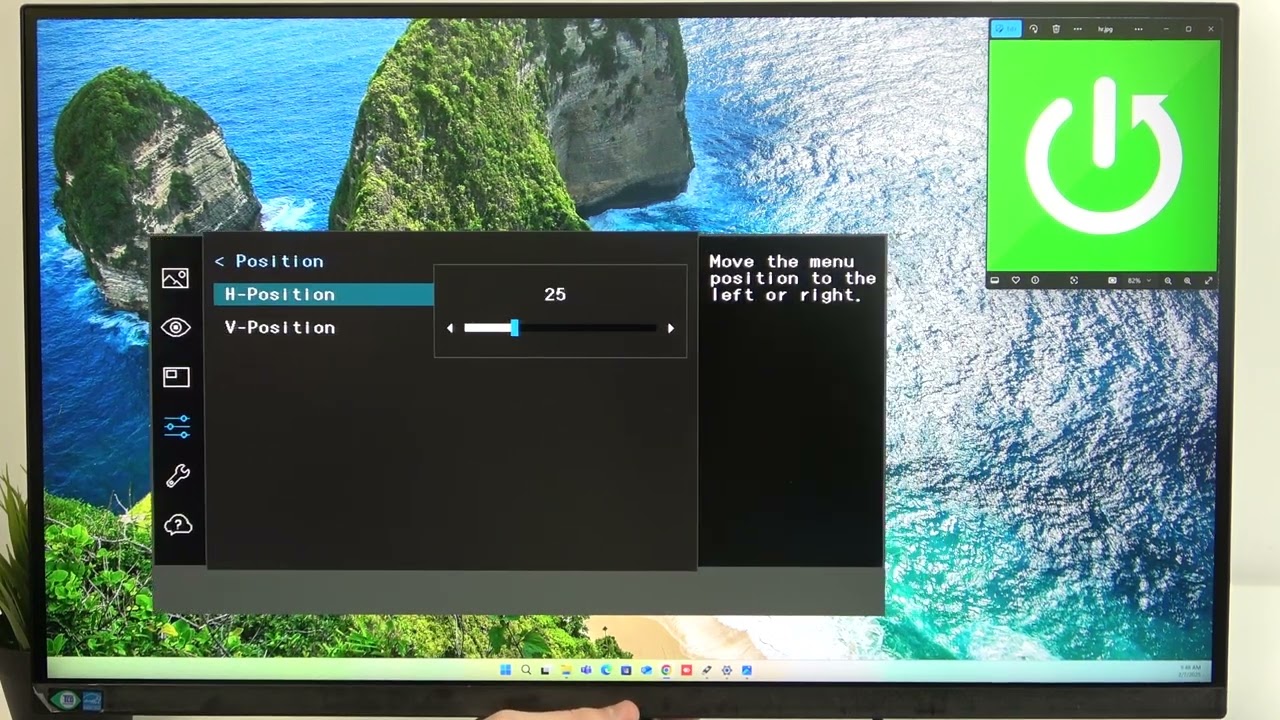Open Task View on the taskbar

pos(545,671)
